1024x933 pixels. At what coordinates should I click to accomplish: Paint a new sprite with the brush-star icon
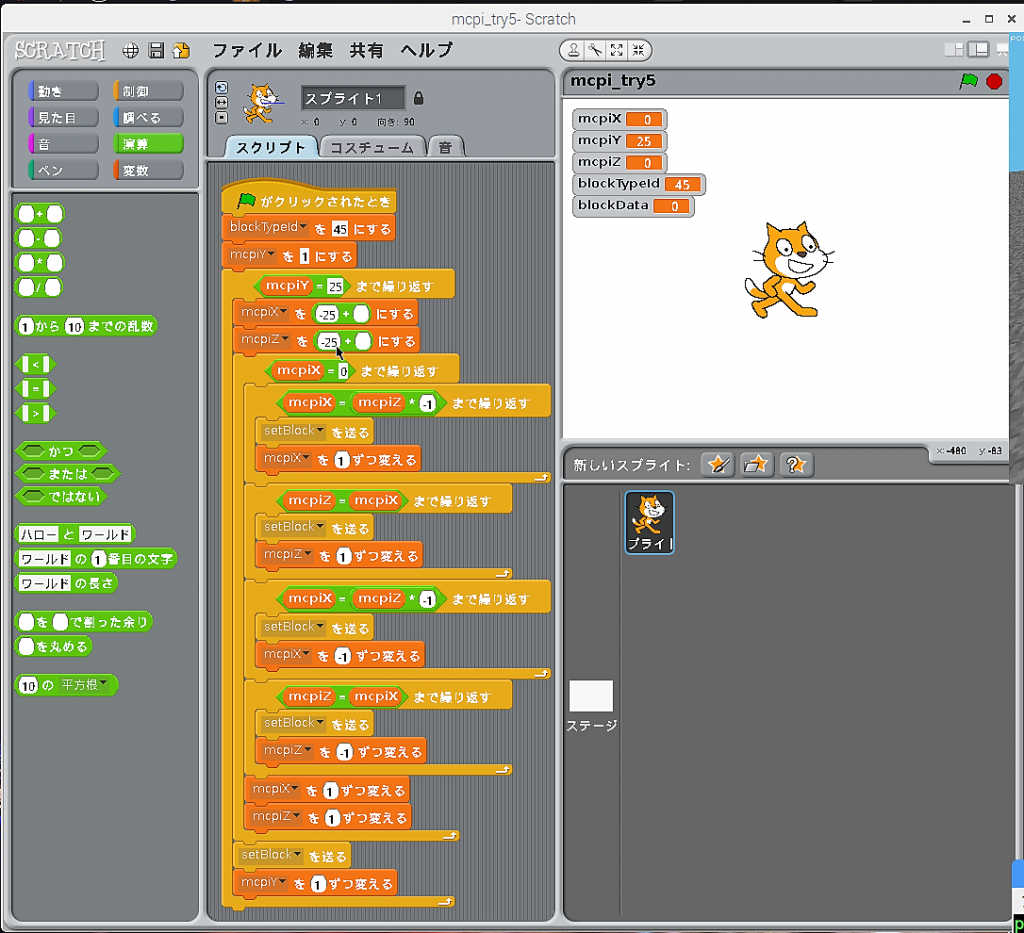point(718,464)
